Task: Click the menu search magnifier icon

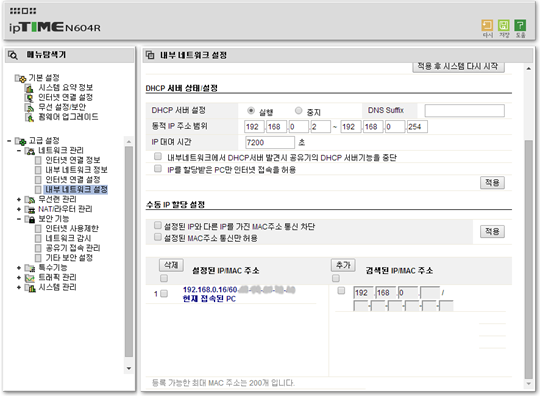Action: (13, 55)
